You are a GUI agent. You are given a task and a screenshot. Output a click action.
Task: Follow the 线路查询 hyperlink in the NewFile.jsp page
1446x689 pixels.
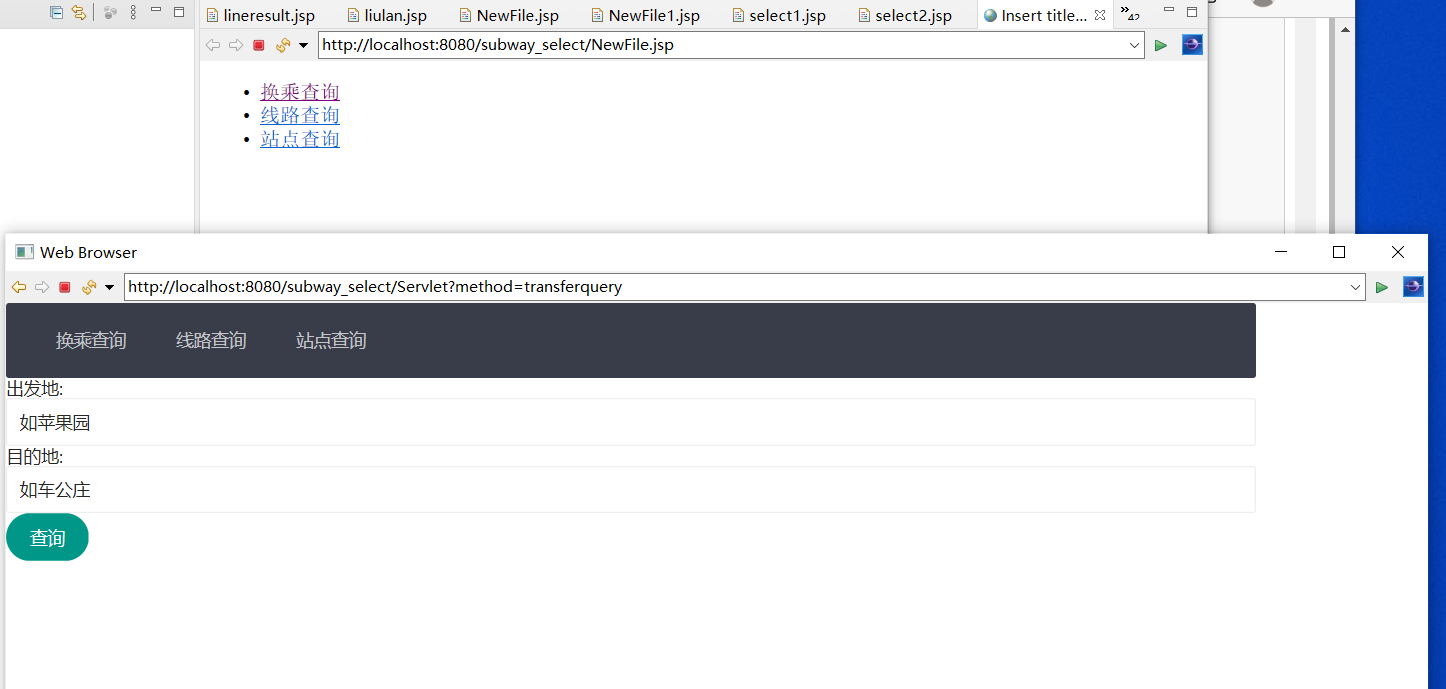click(300, 116)
